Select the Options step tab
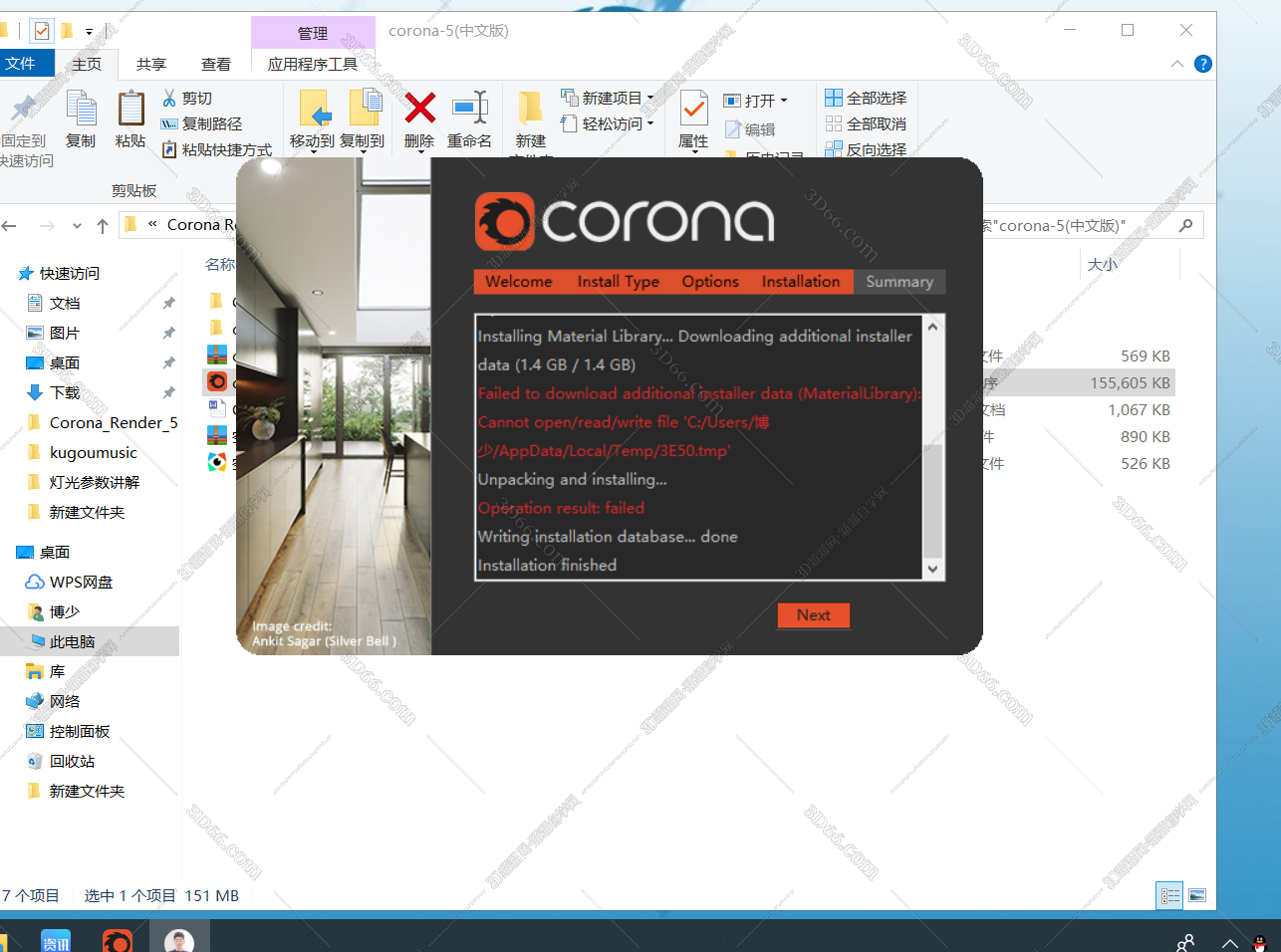Viewport: 1281px width, 952px height. point(710,282)
